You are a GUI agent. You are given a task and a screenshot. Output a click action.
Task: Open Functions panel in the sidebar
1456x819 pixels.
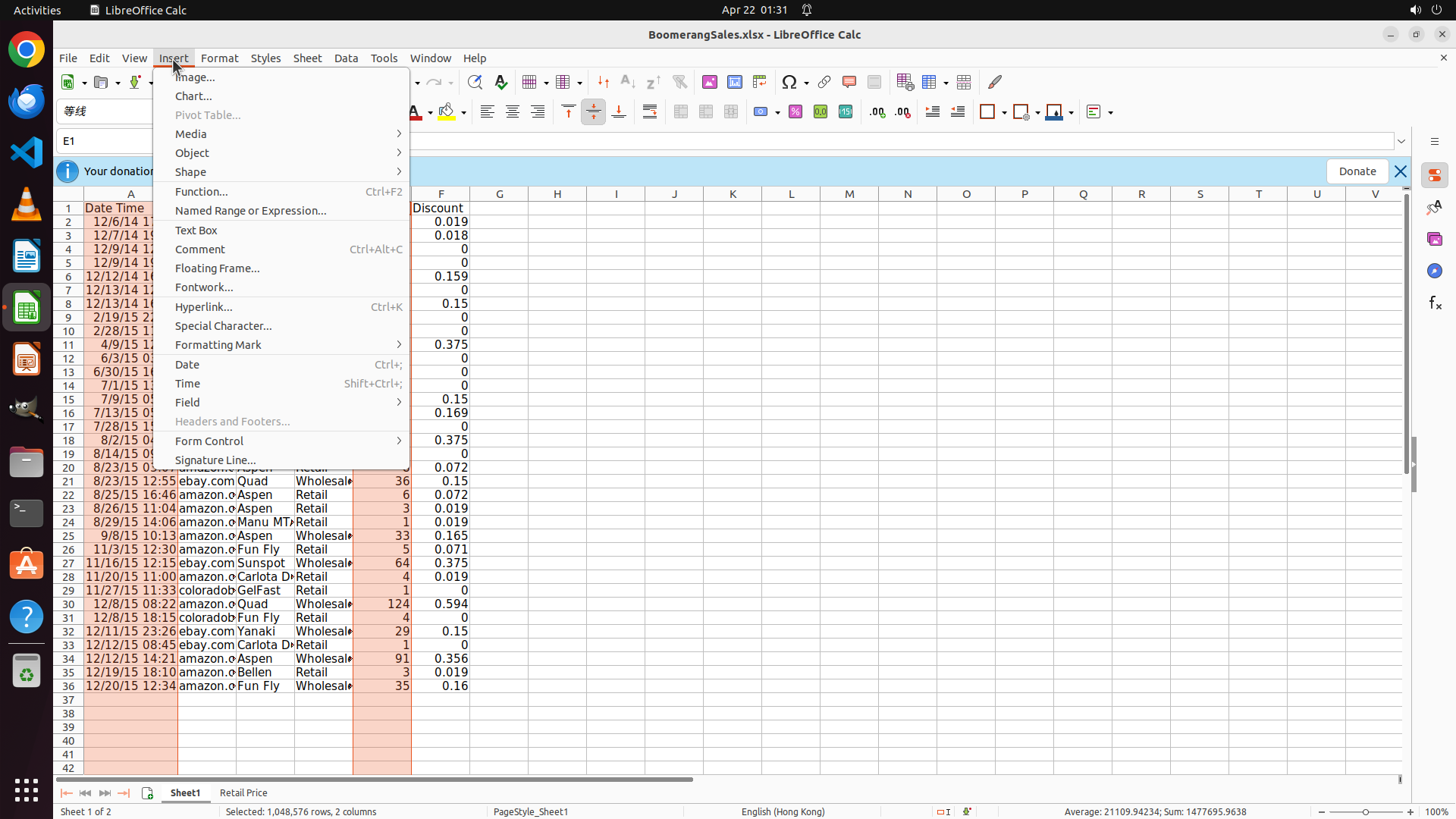[1434, 303]
